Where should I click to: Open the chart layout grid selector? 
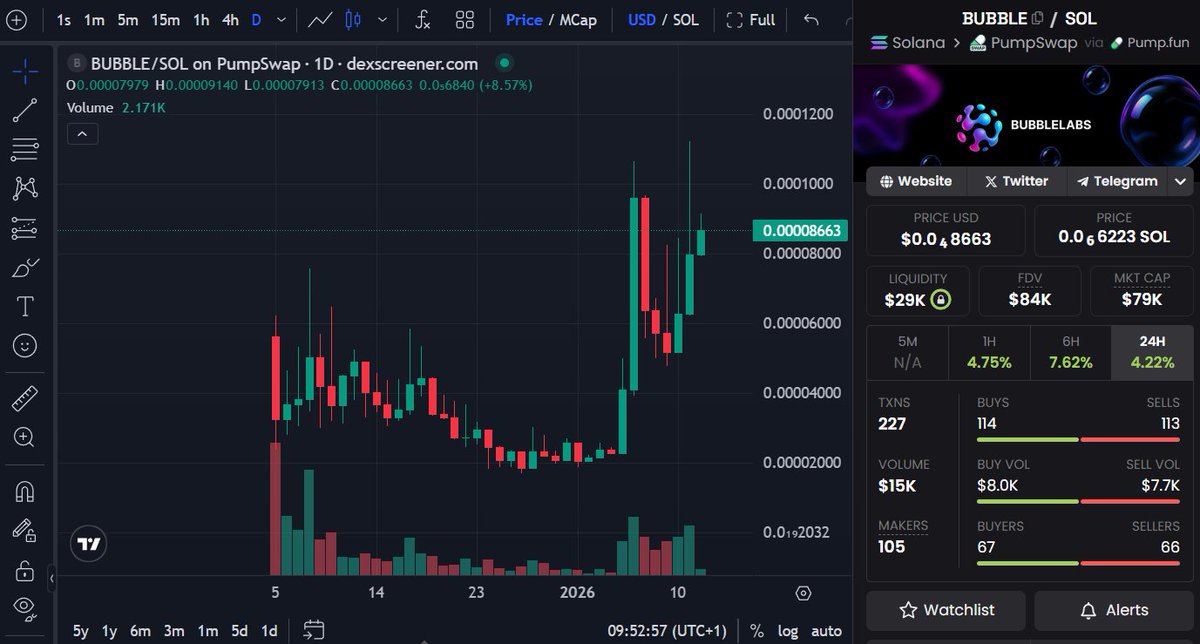(x=464, y=19)
